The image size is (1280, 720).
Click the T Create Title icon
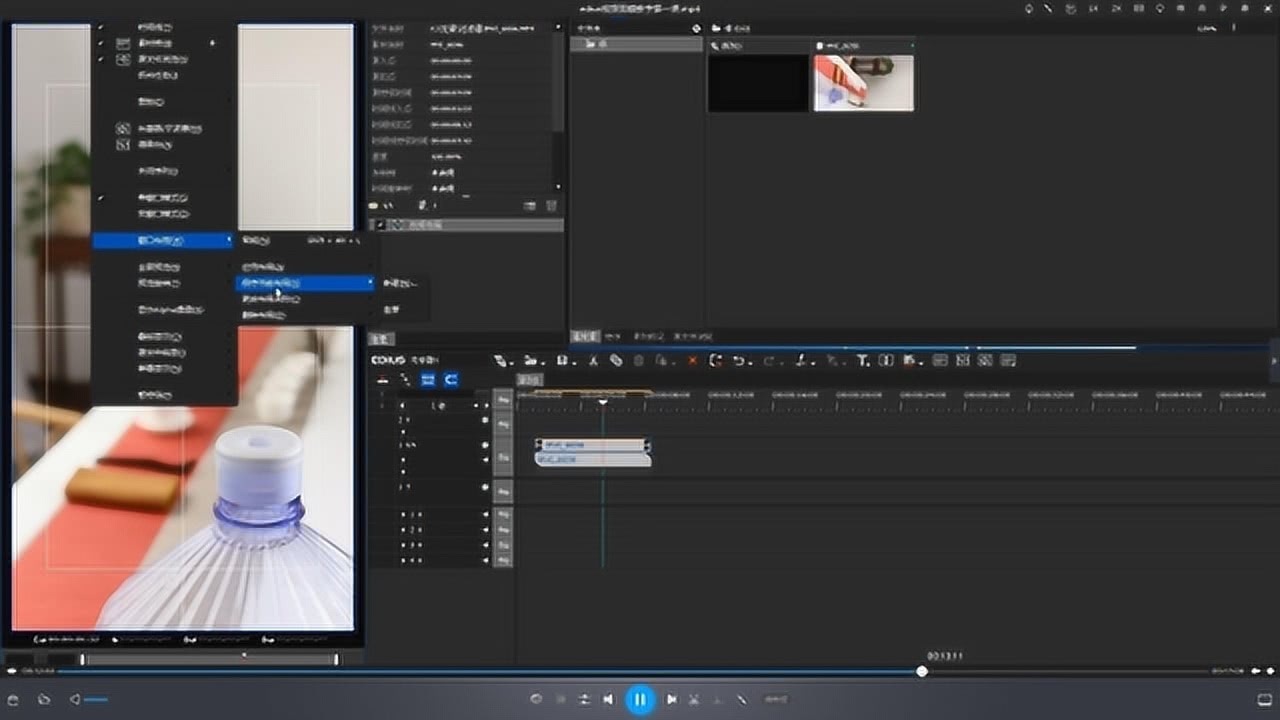[861, 360]
